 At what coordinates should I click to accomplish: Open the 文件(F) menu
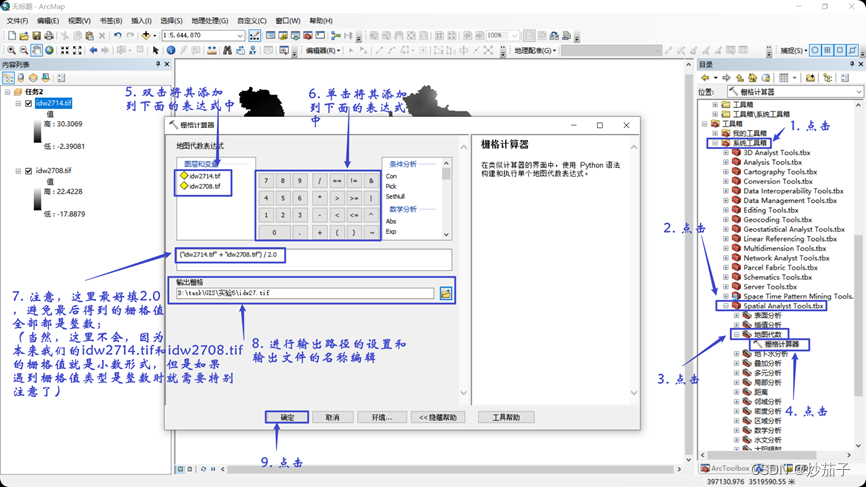[x=17, y=20]
